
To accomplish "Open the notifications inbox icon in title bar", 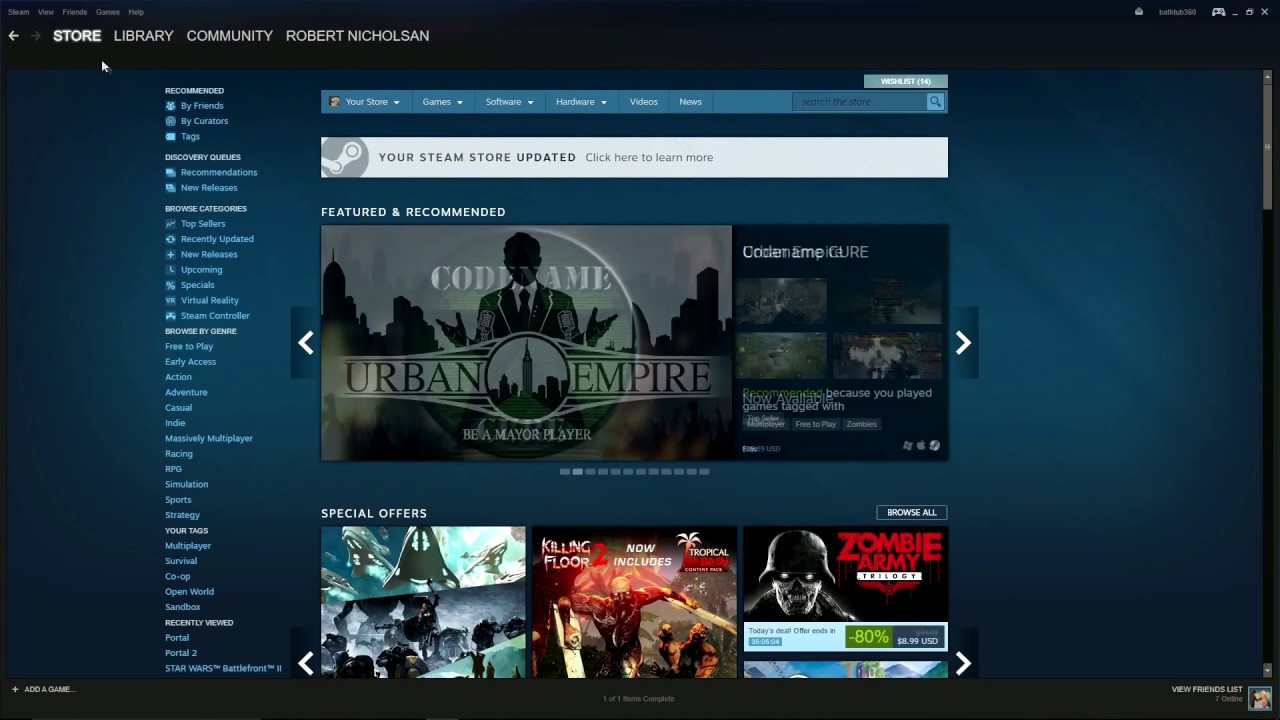I will [1139, 12].
